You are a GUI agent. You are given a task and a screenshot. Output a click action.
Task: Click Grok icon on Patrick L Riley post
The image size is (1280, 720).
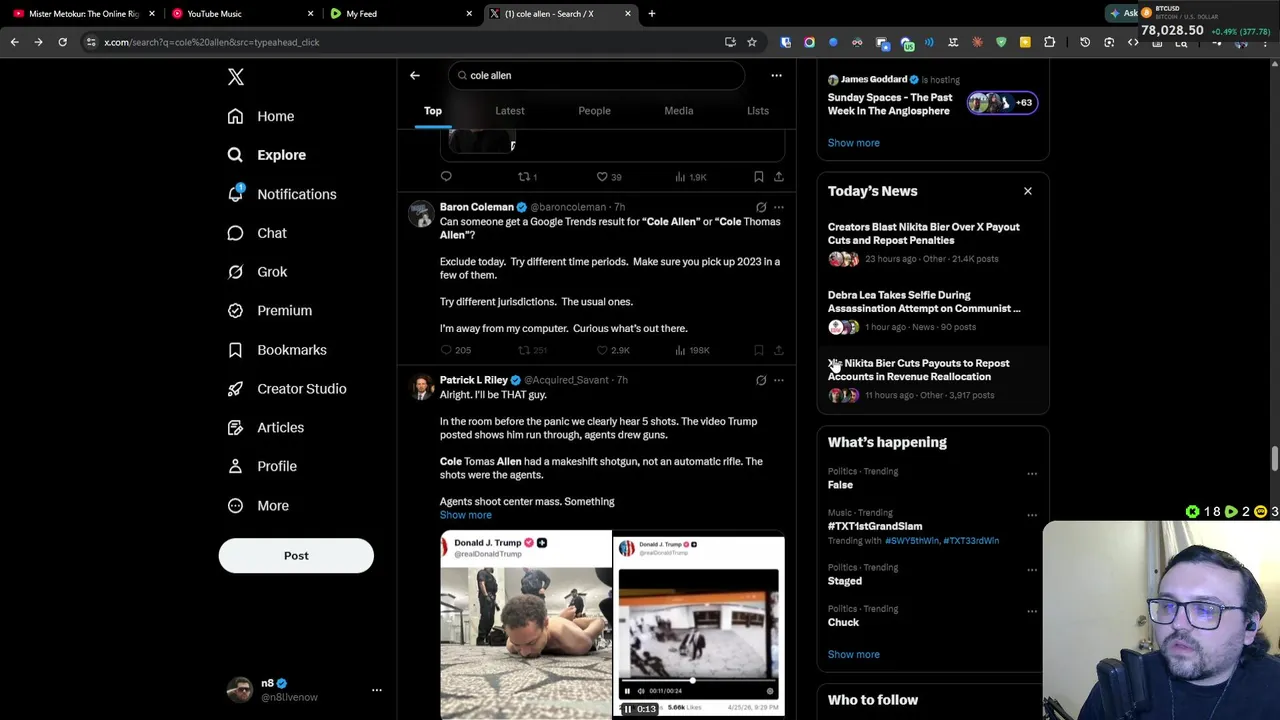point(761,380)
